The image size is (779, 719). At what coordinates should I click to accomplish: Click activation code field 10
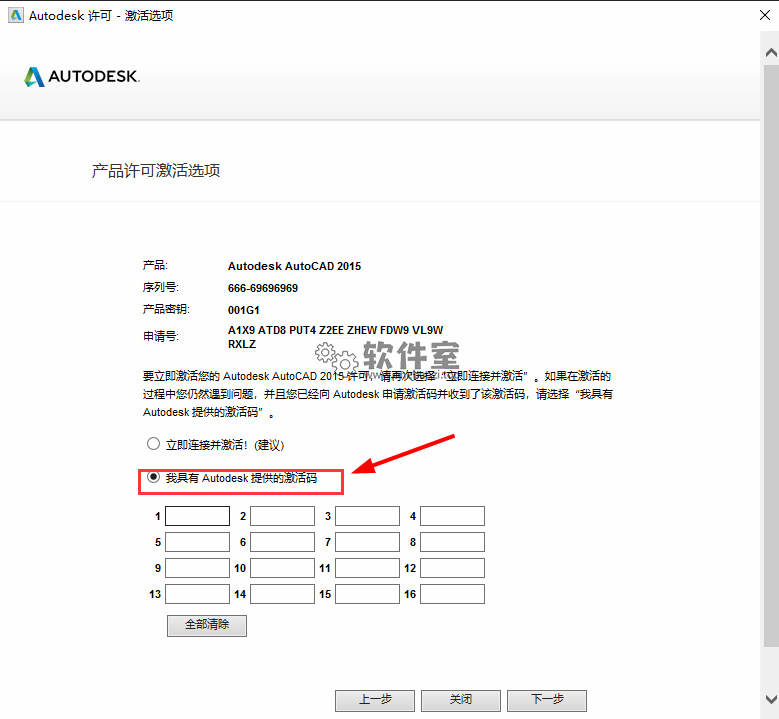coord(282,568)
